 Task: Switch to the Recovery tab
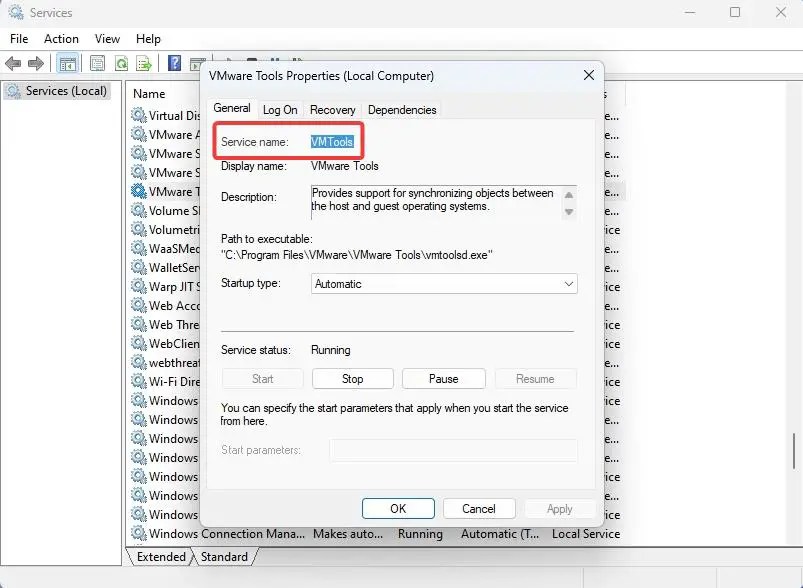(332, 110)
